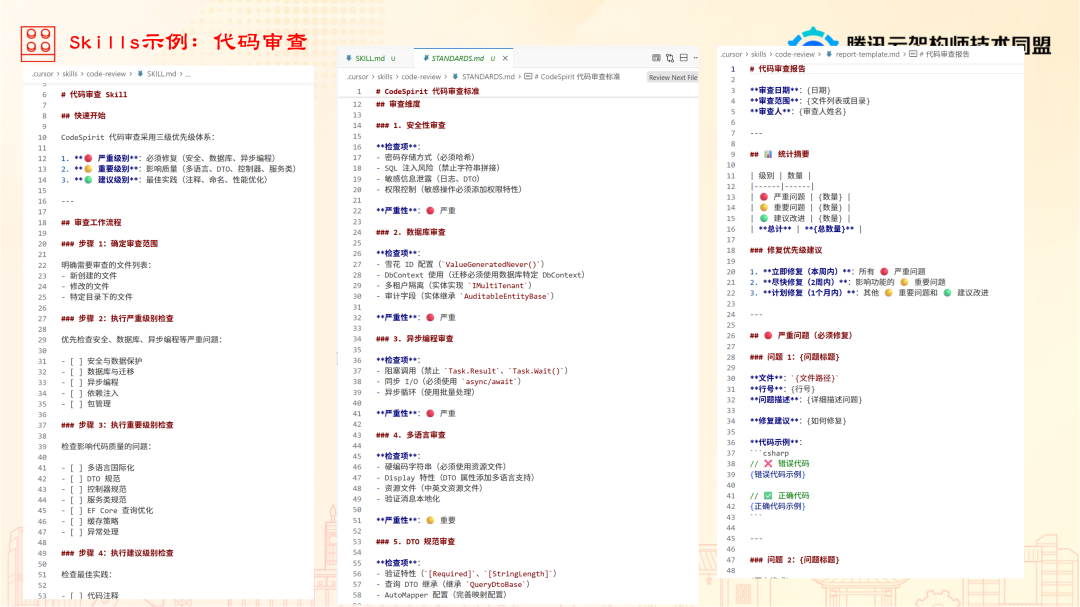Open markdown preview icon in STANDARDS.md toolbar
The width and height of the screenshot is (1080, 607).
coord(656,58)
